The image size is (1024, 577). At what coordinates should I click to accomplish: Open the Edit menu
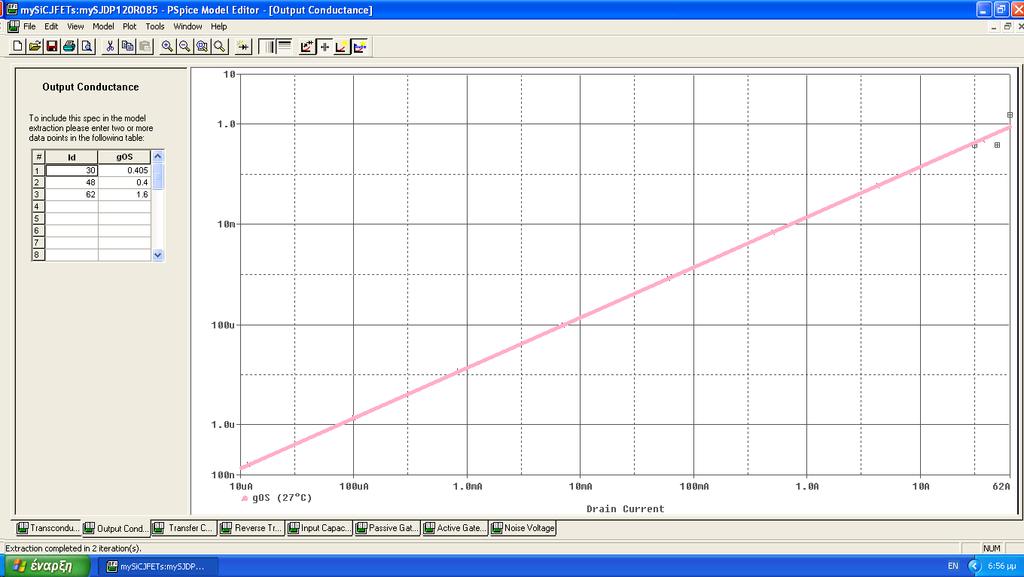51,27
